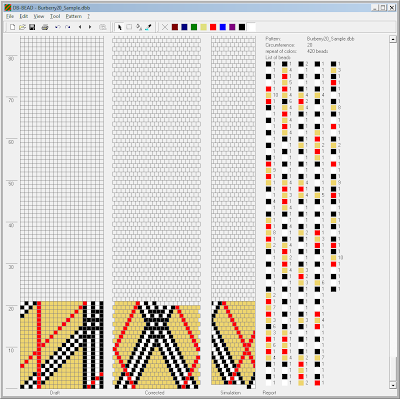
Task: Open an existing pattern file
Action: (22, 27)
